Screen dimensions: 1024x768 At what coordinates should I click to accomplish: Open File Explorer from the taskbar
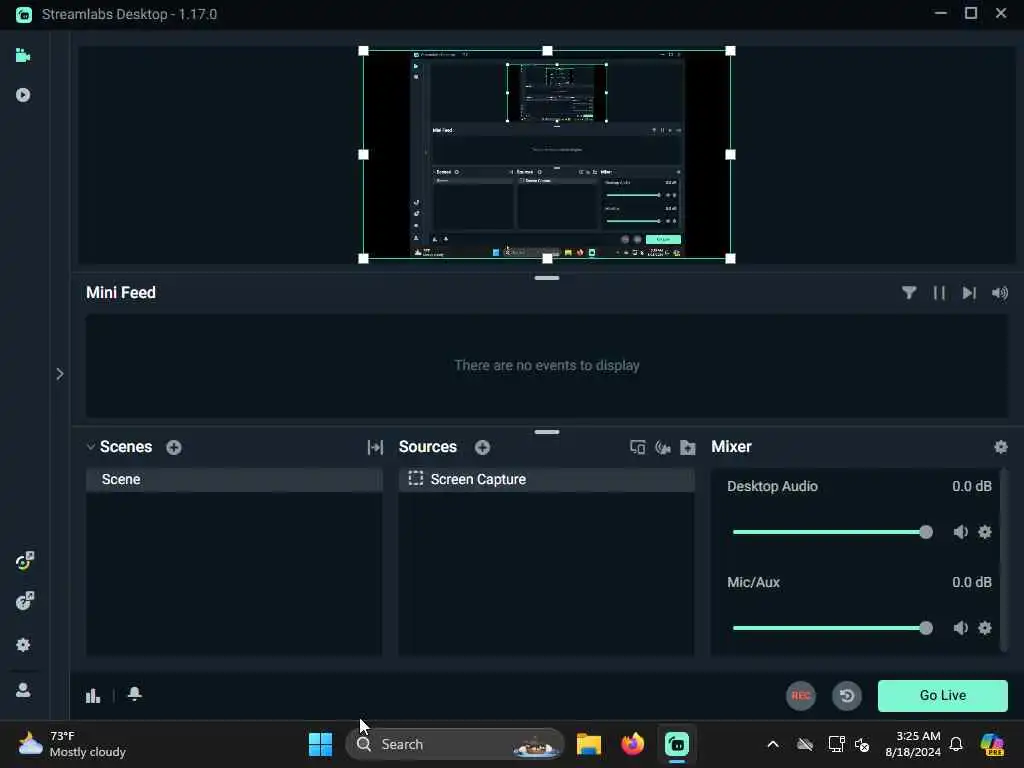588,744
